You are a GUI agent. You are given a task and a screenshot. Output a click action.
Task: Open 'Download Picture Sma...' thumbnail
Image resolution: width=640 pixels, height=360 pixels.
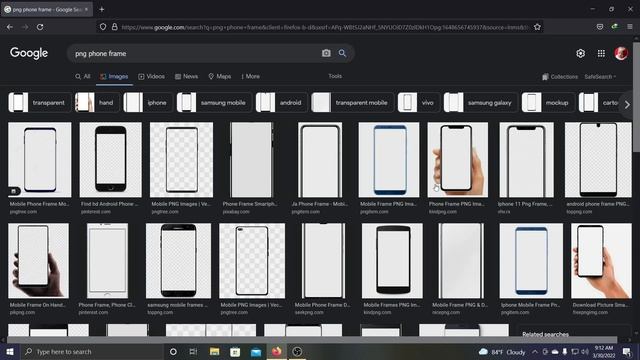601,261
